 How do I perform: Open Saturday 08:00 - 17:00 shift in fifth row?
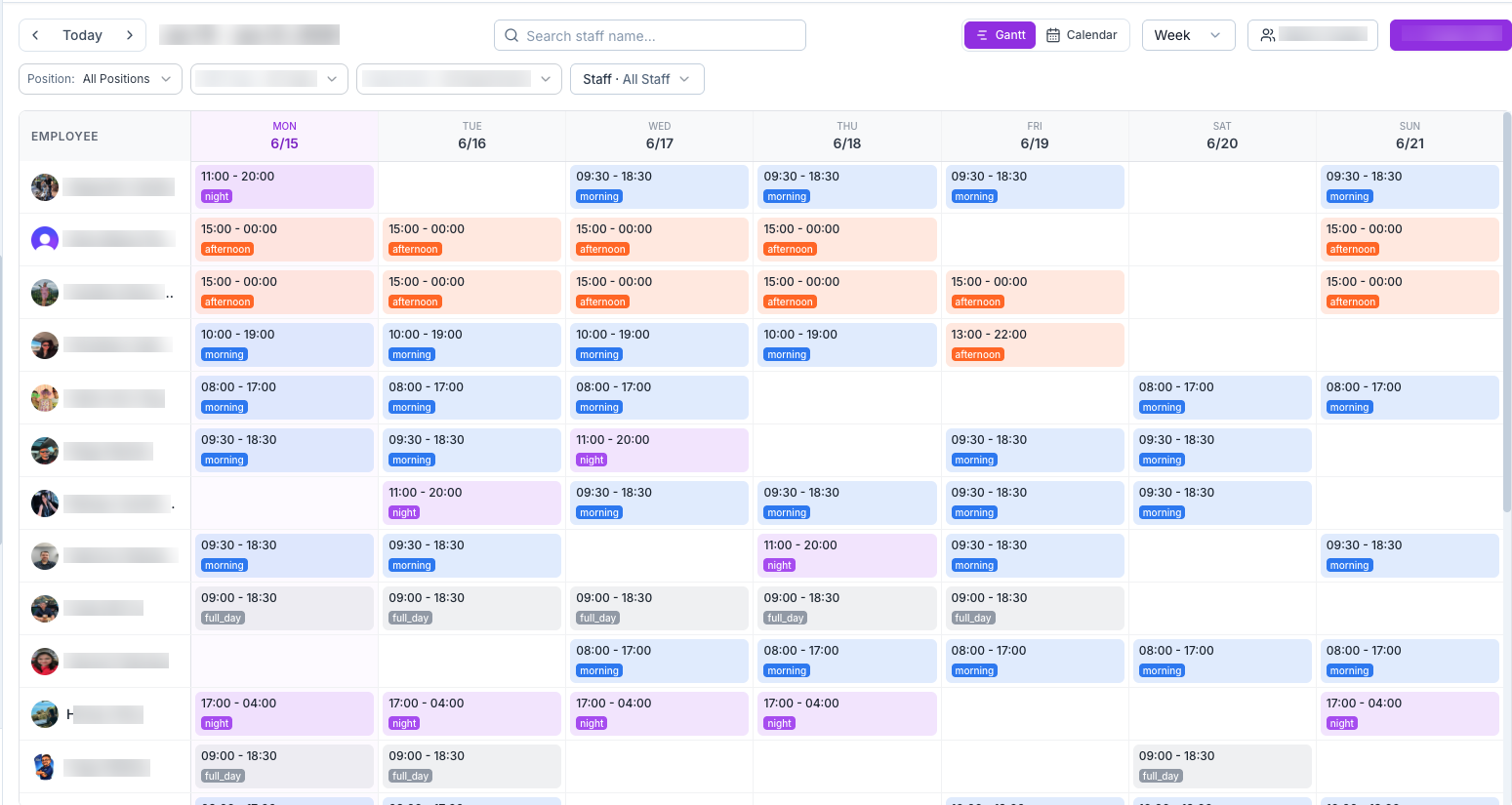(x=1222, y=397)
